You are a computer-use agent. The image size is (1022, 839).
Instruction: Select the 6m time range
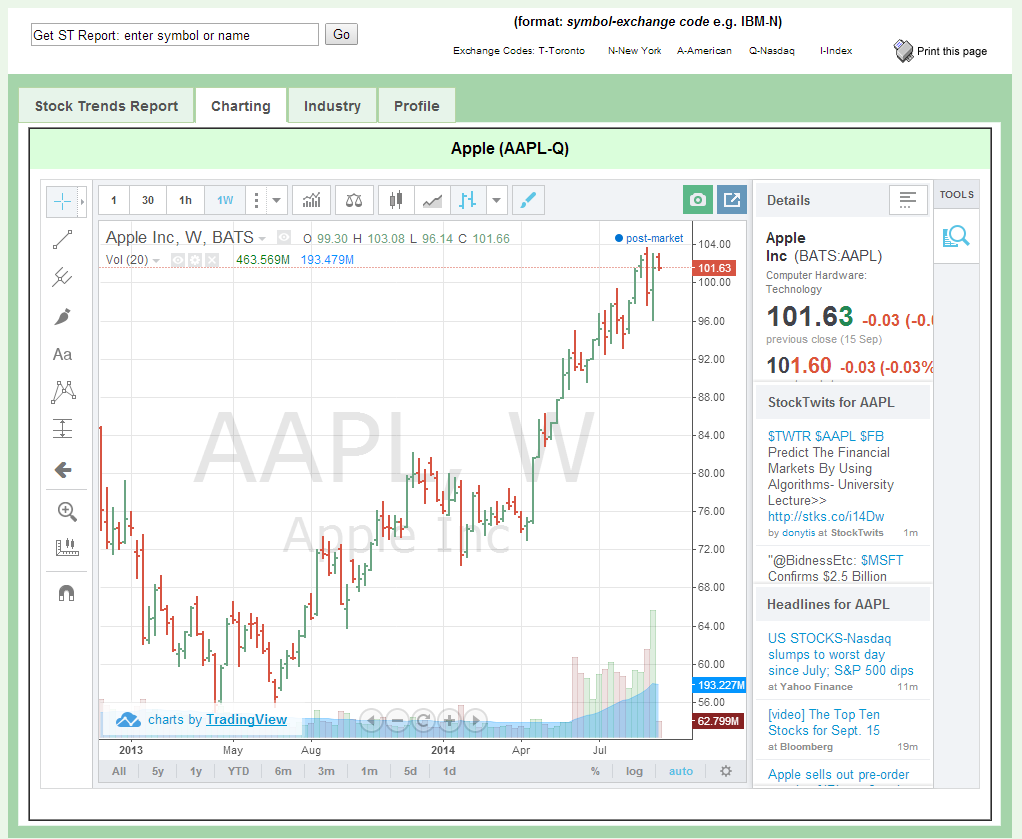pyautogui.click(x=283, y=771)
